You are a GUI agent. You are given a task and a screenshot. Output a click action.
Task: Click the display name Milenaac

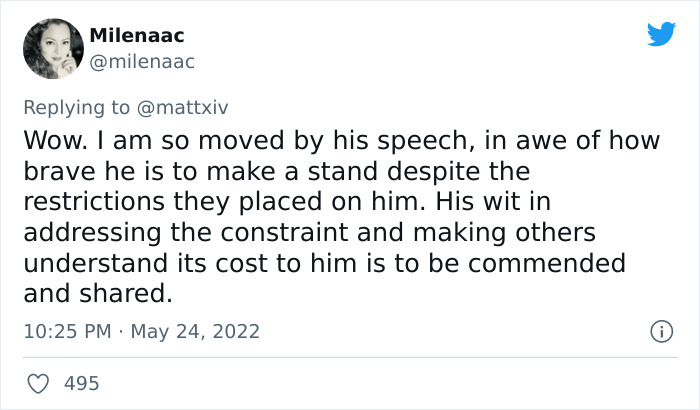pos(137,37)
